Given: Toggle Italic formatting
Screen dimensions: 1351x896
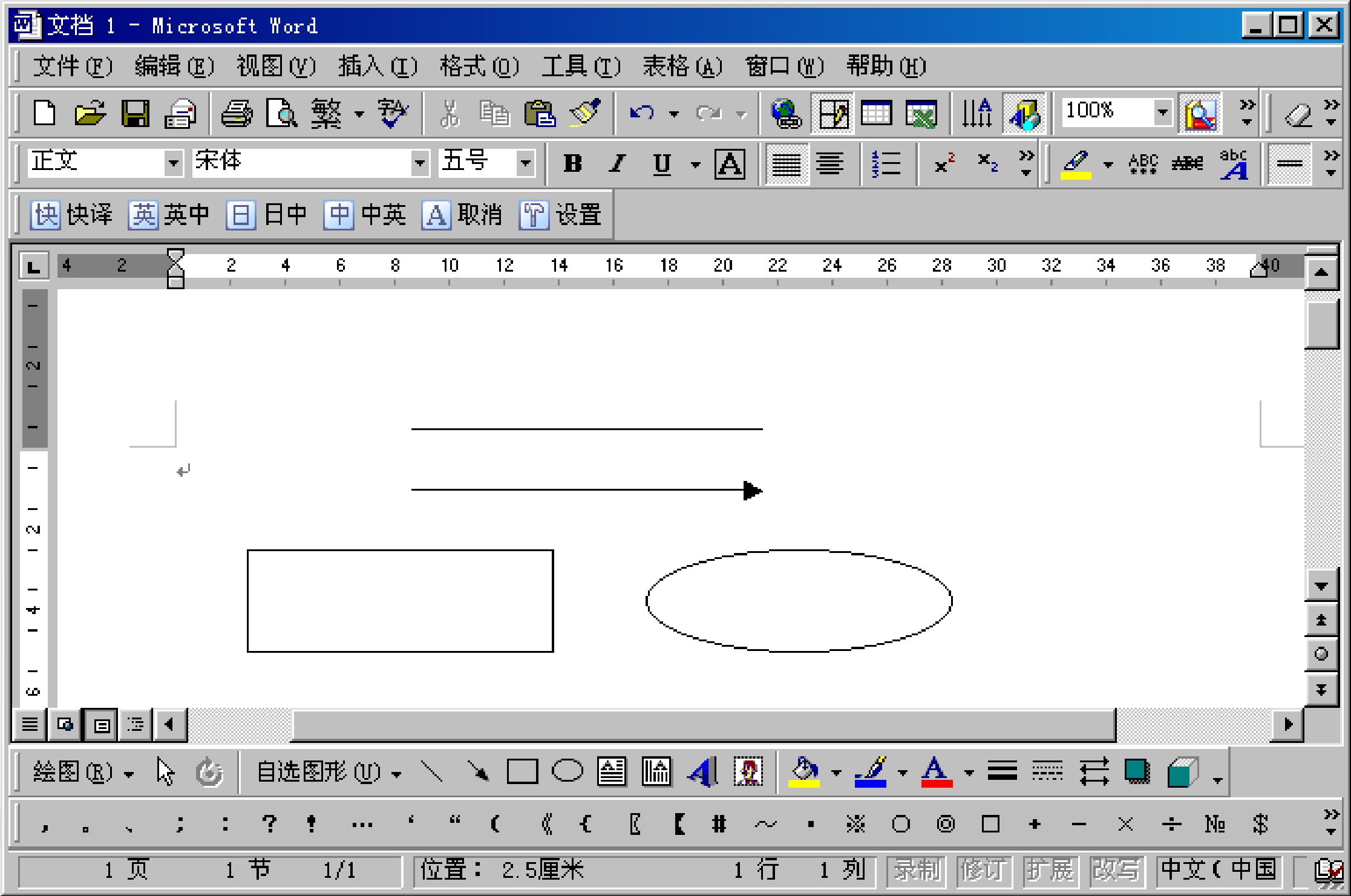Looking at the screenshot, I should [617, 163].
